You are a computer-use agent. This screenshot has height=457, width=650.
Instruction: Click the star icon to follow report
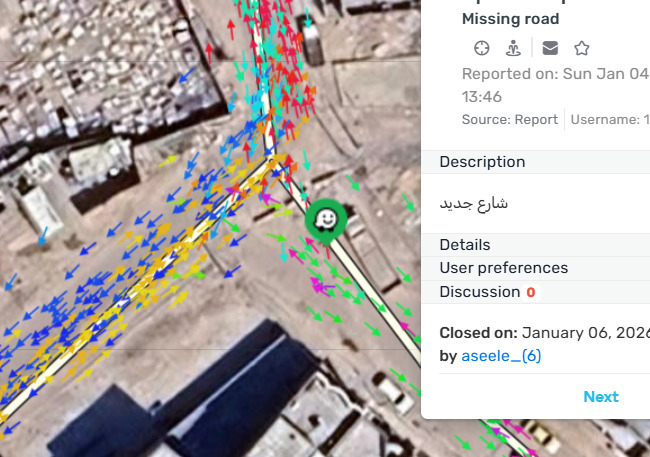(x=581, y=48)
